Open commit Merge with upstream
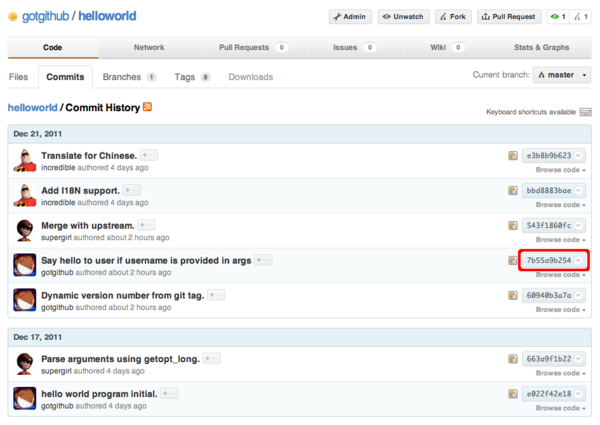600x425 pixels. pyautogui.click(x=88, y=225)
